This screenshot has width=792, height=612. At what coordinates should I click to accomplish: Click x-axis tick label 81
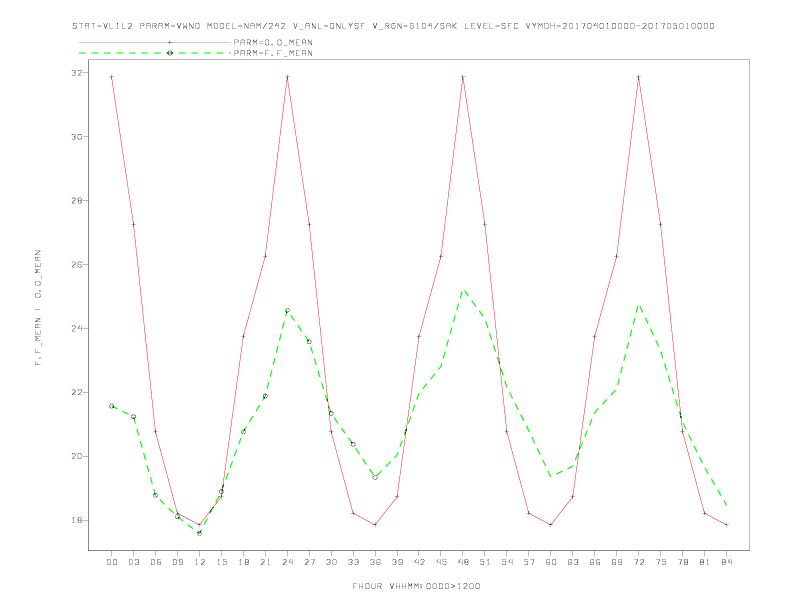tap(705, 562)
